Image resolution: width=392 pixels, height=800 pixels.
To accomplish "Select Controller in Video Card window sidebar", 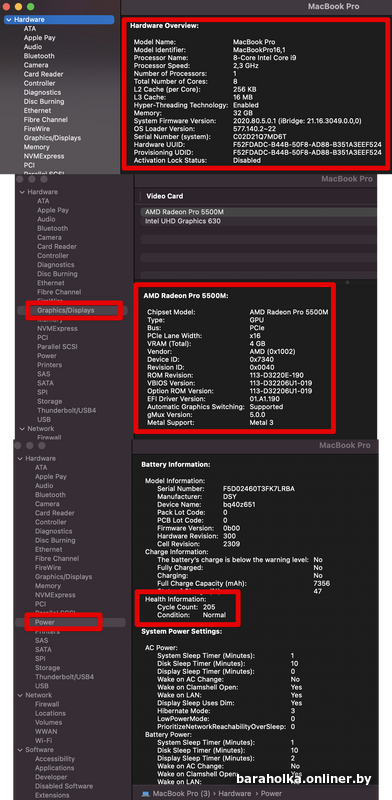I will tap(53, 256).
